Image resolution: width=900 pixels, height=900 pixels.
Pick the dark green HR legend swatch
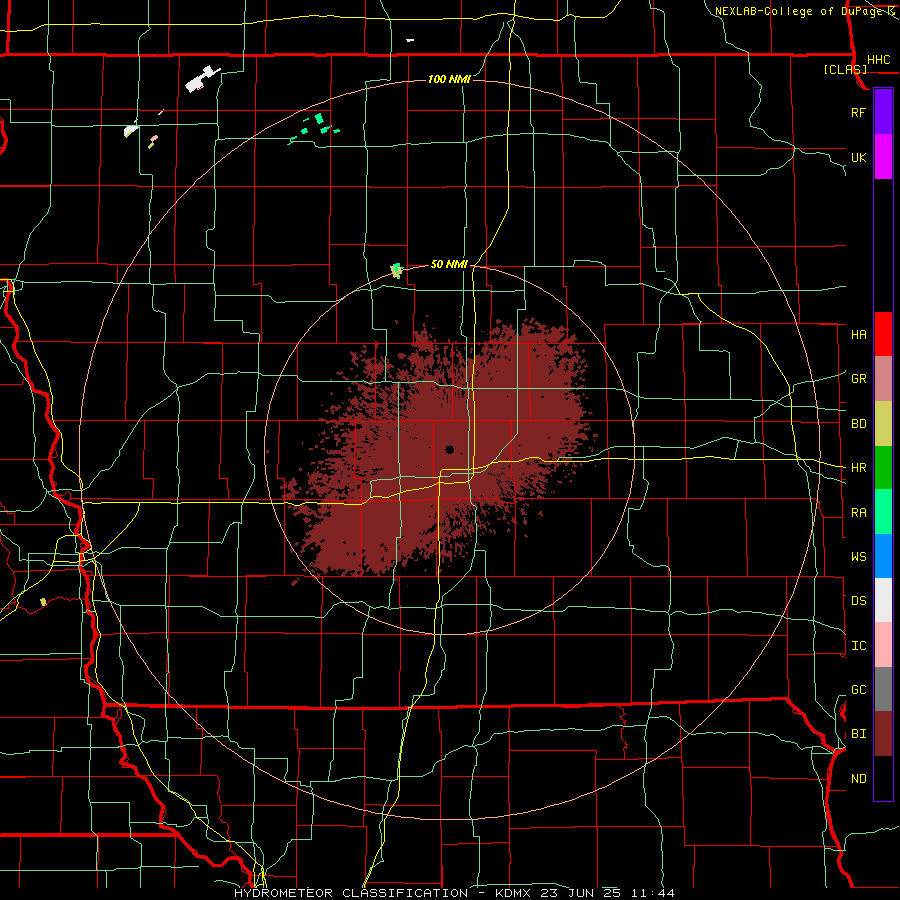[x=883, y=468]
